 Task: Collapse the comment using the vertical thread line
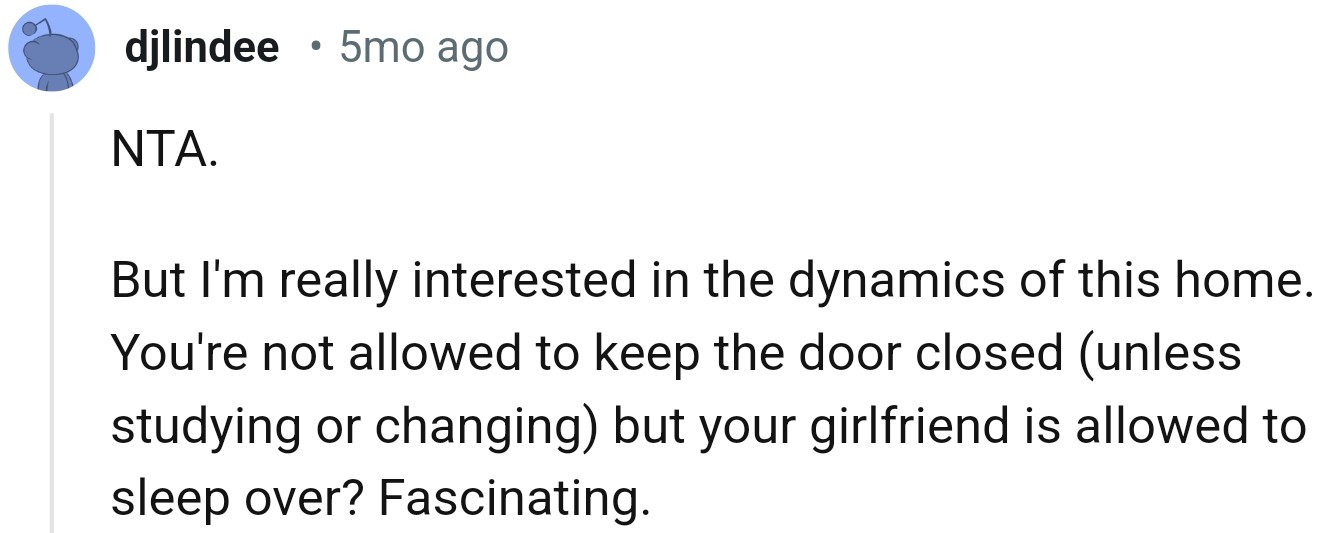click(52, 320)
